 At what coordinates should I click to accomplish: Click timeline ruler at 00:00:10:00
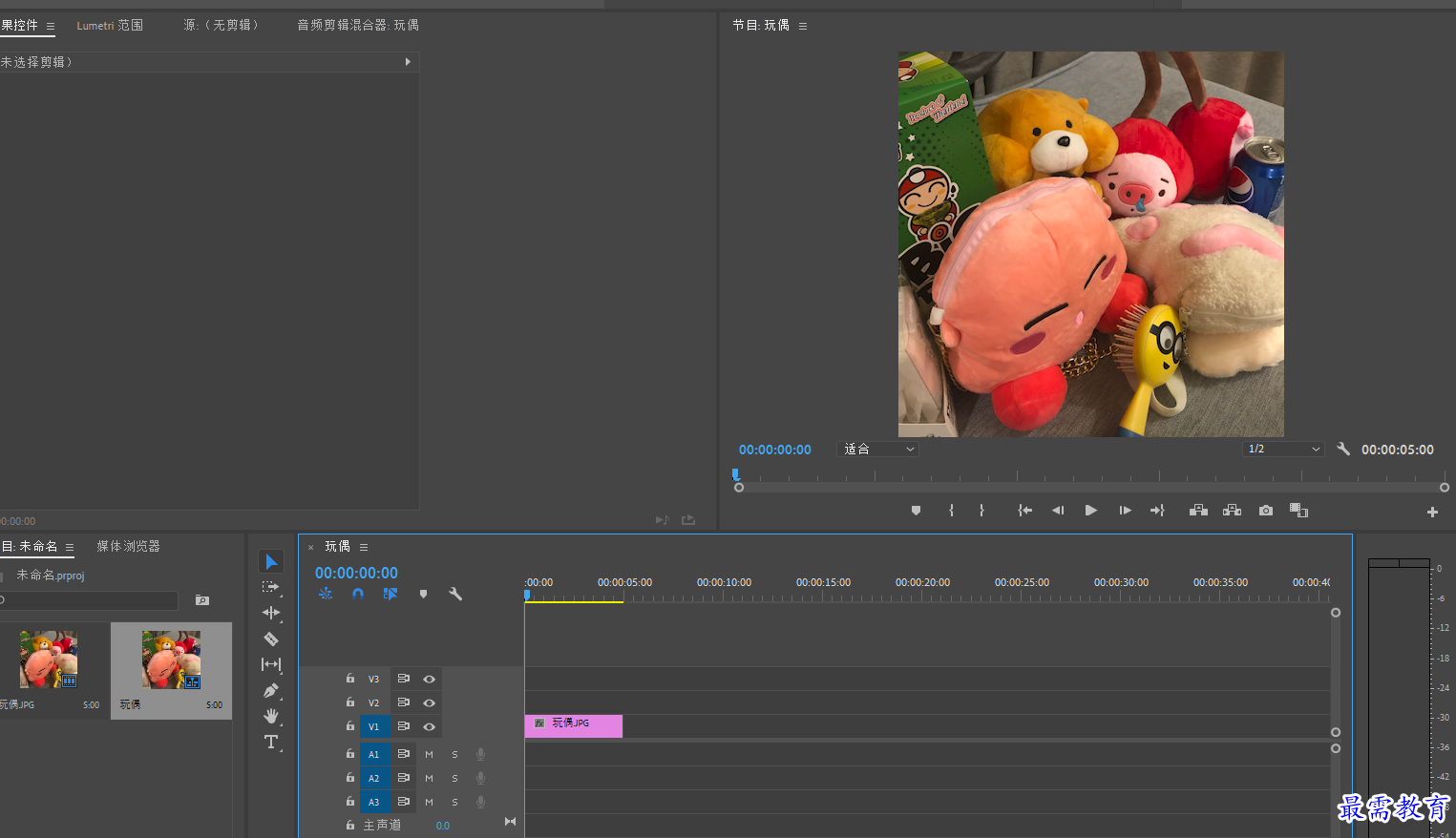724,594
